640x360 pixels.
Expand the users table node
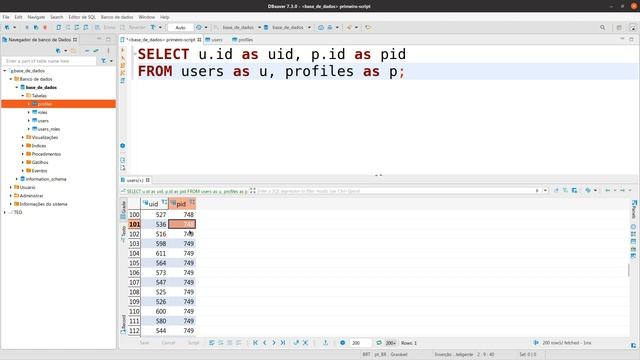(29, 121)
